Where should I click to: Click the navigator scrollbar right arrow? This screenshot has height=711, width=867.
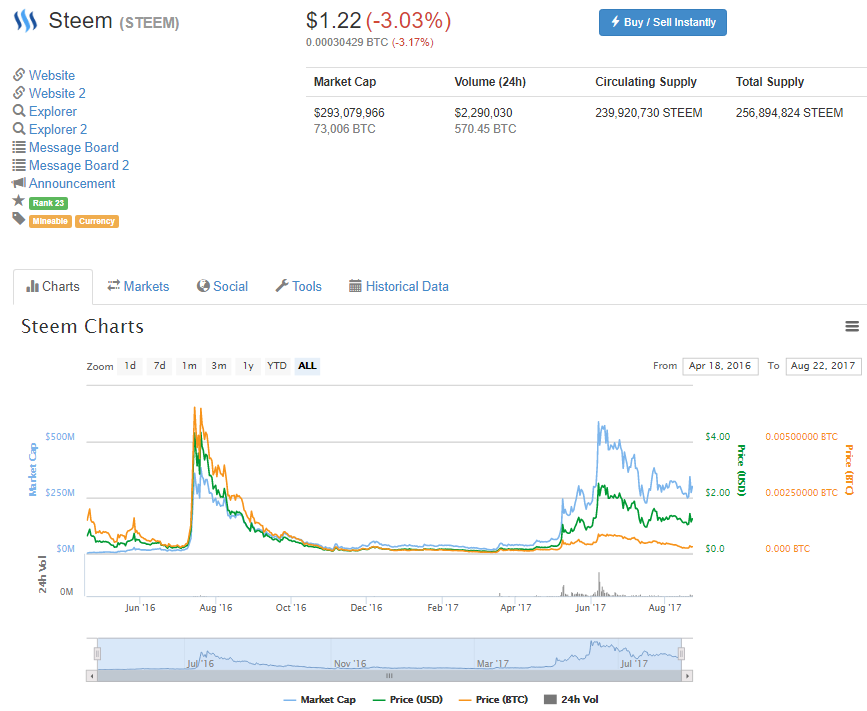coord(687,676)
